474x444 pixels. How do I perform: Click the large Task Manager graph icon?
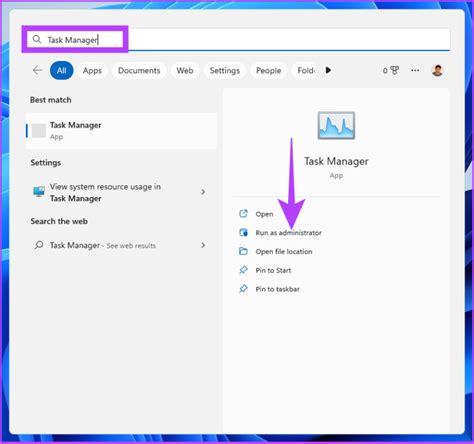coord(336,125)
